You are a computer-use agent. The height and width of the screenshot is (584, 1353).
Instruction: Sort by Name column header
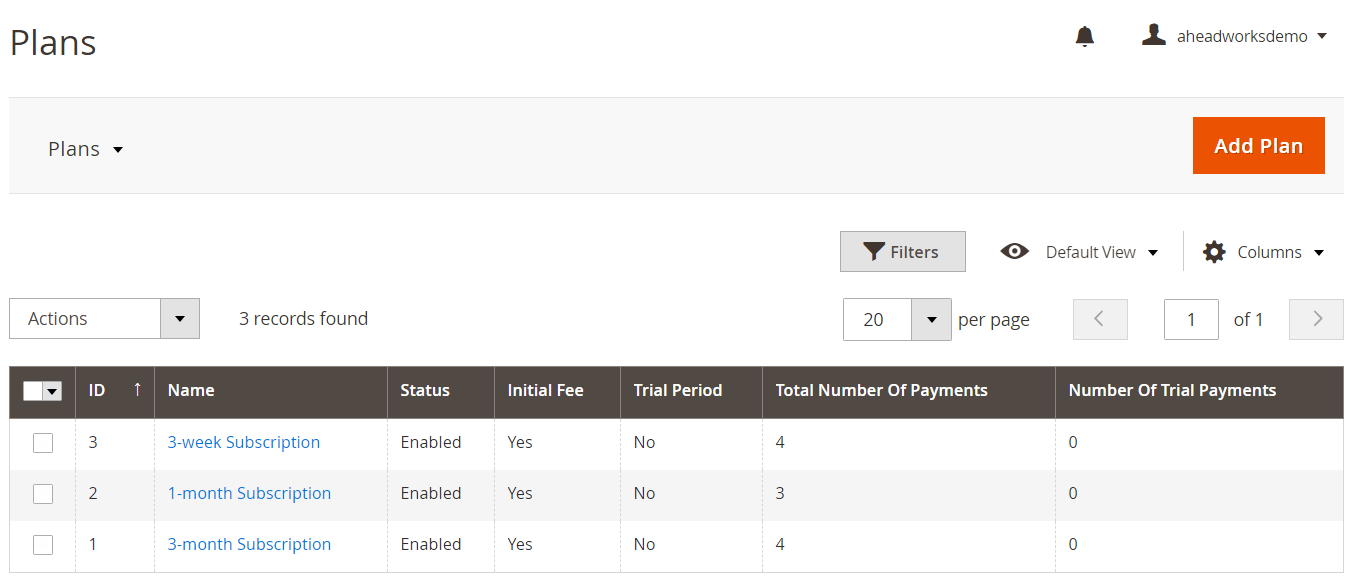point(191,390)
